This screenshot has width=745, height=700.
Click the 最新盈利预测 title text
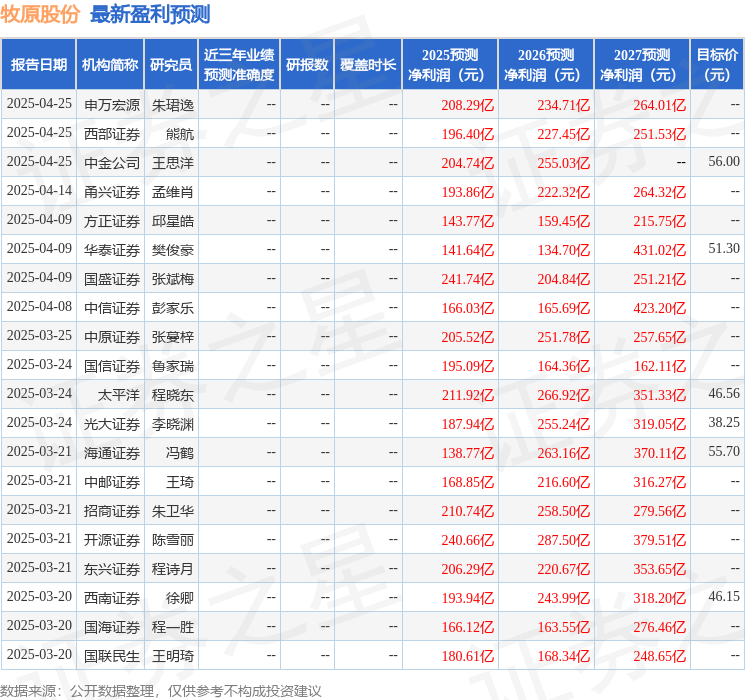(x=150, y=14)
